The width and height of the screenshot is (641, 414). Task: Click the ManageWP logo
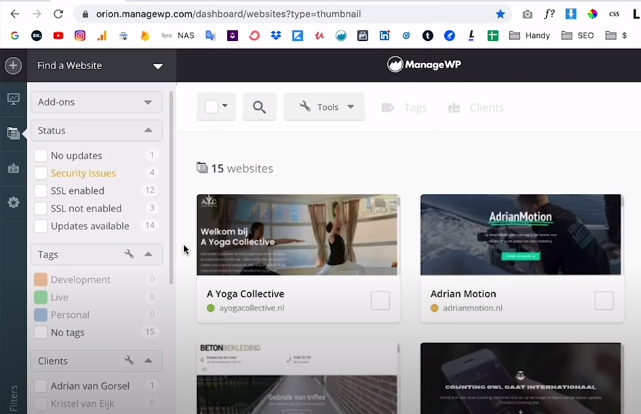pyautogui.click(x=423, y=65)
